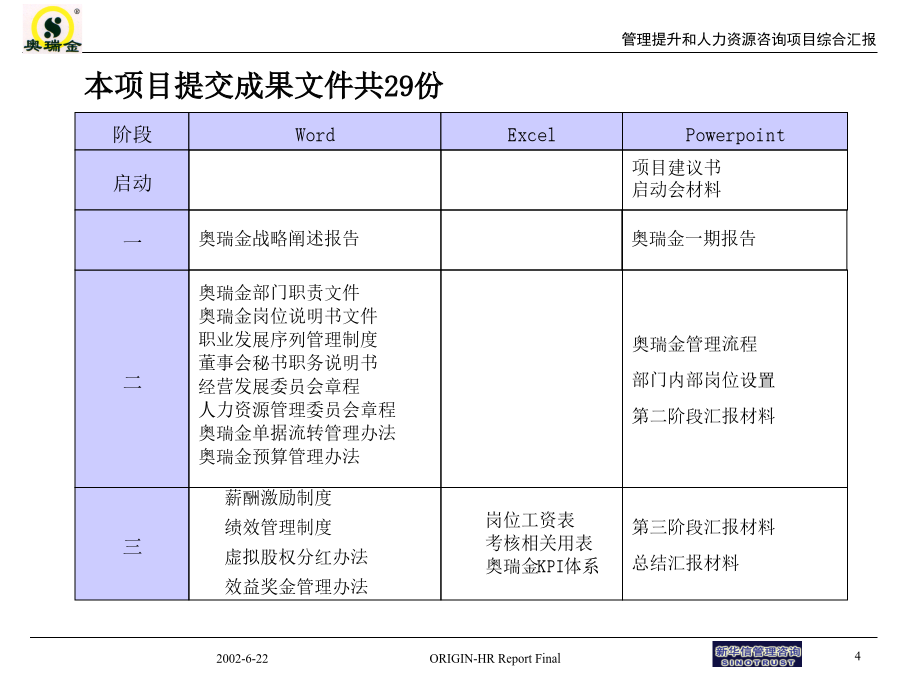This screenshot has height=675, width=900.
Task: Click the 启动 stage row label
Action: coord(132,183)
